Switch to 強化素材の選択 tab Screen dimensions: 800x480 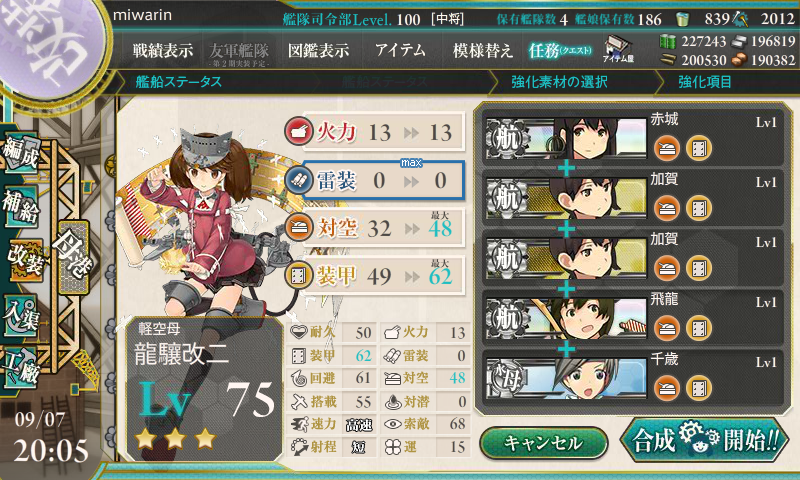click(x=559, y=82)
